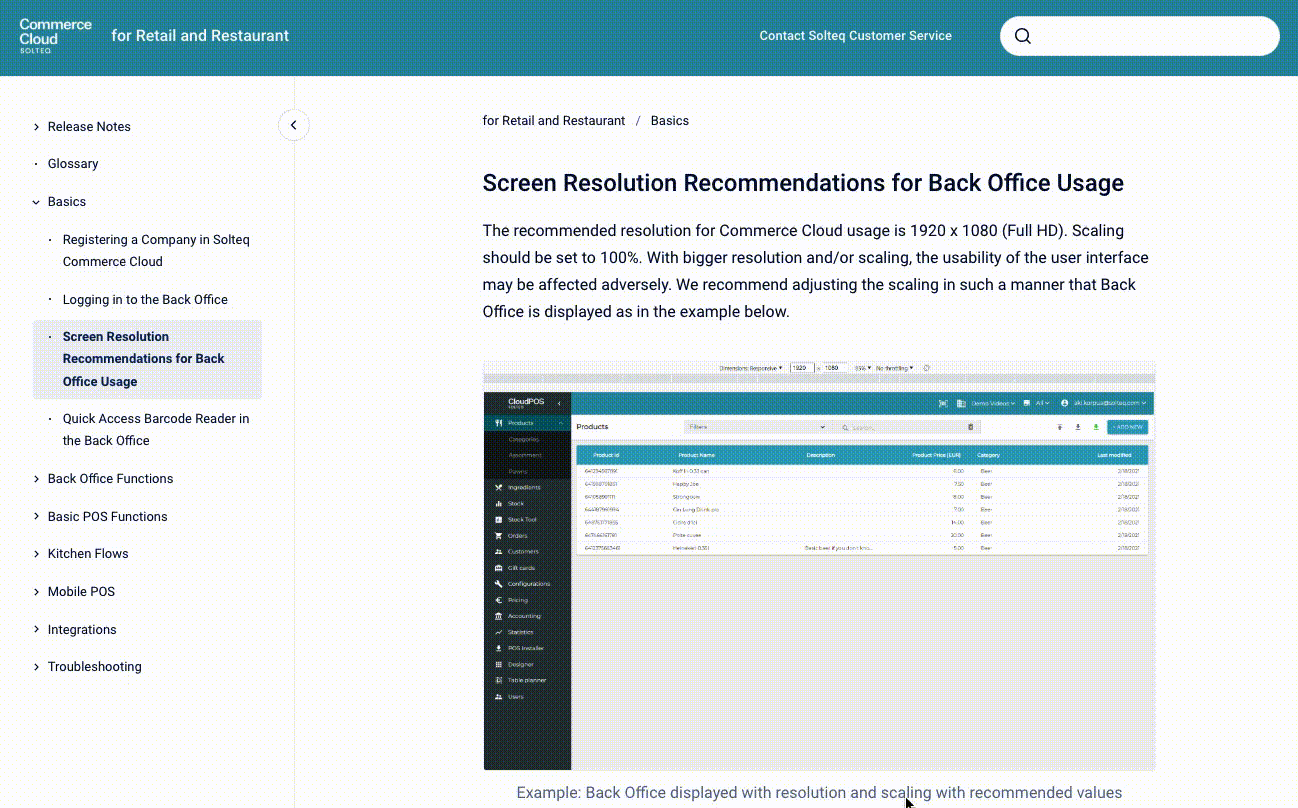Open Registering a Company in Solteq Commerce Cloud
1298x808 pixels.
click(155, 251)
